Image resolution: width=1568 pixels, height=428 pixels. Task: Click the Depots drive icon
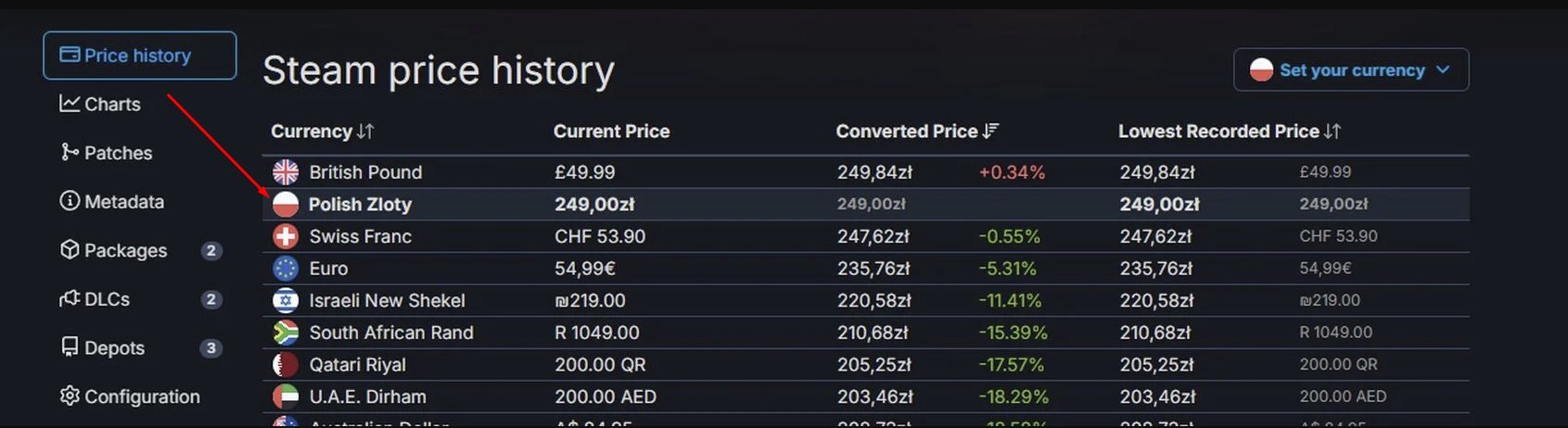pos(70,346)
